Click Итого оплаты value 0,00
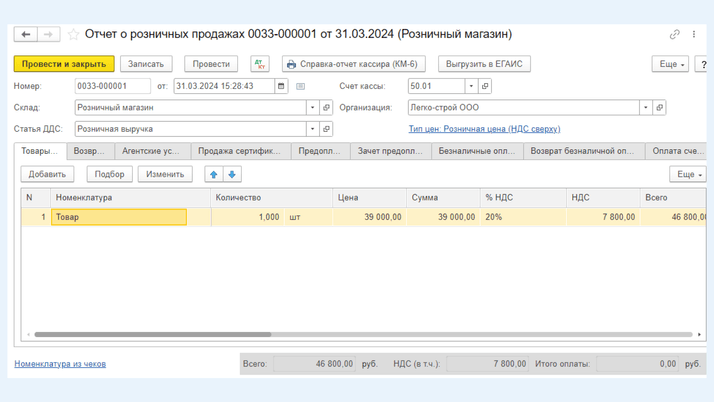714x402 pixels. (x=638, y=364)
